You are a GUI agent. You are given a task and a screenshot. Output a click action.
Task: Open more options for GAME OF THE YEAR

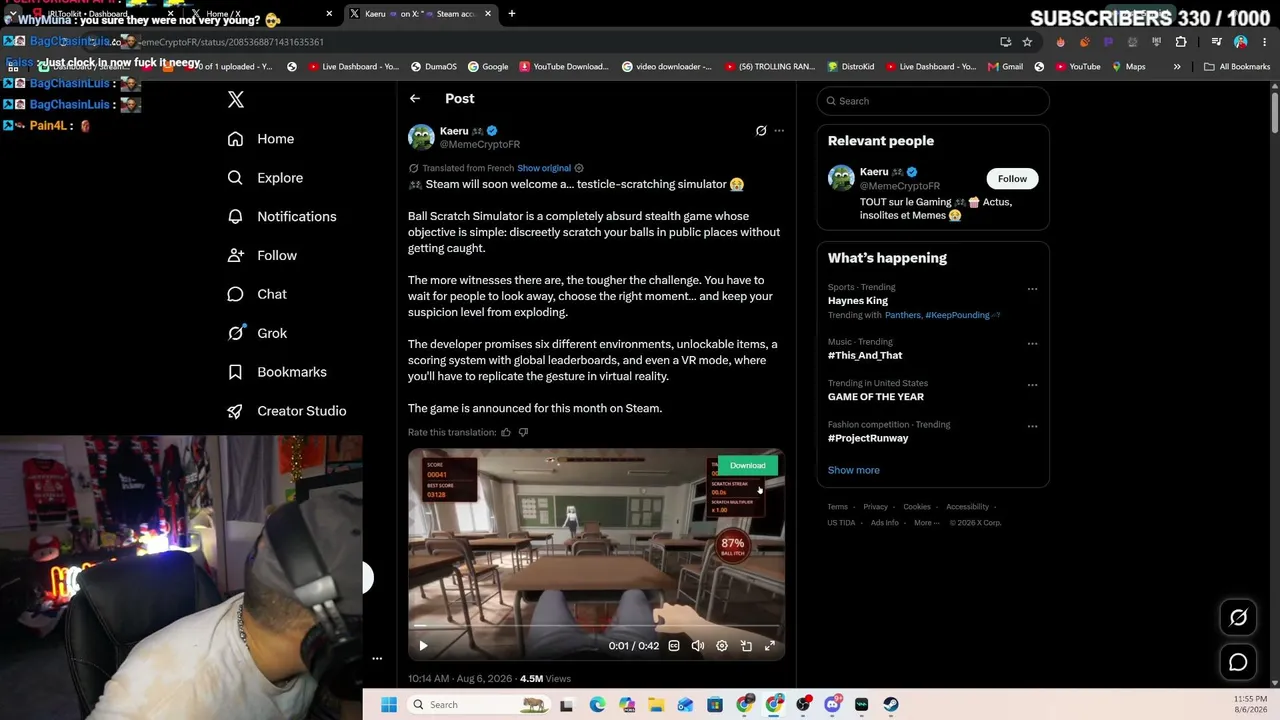tap(1032, 385)
